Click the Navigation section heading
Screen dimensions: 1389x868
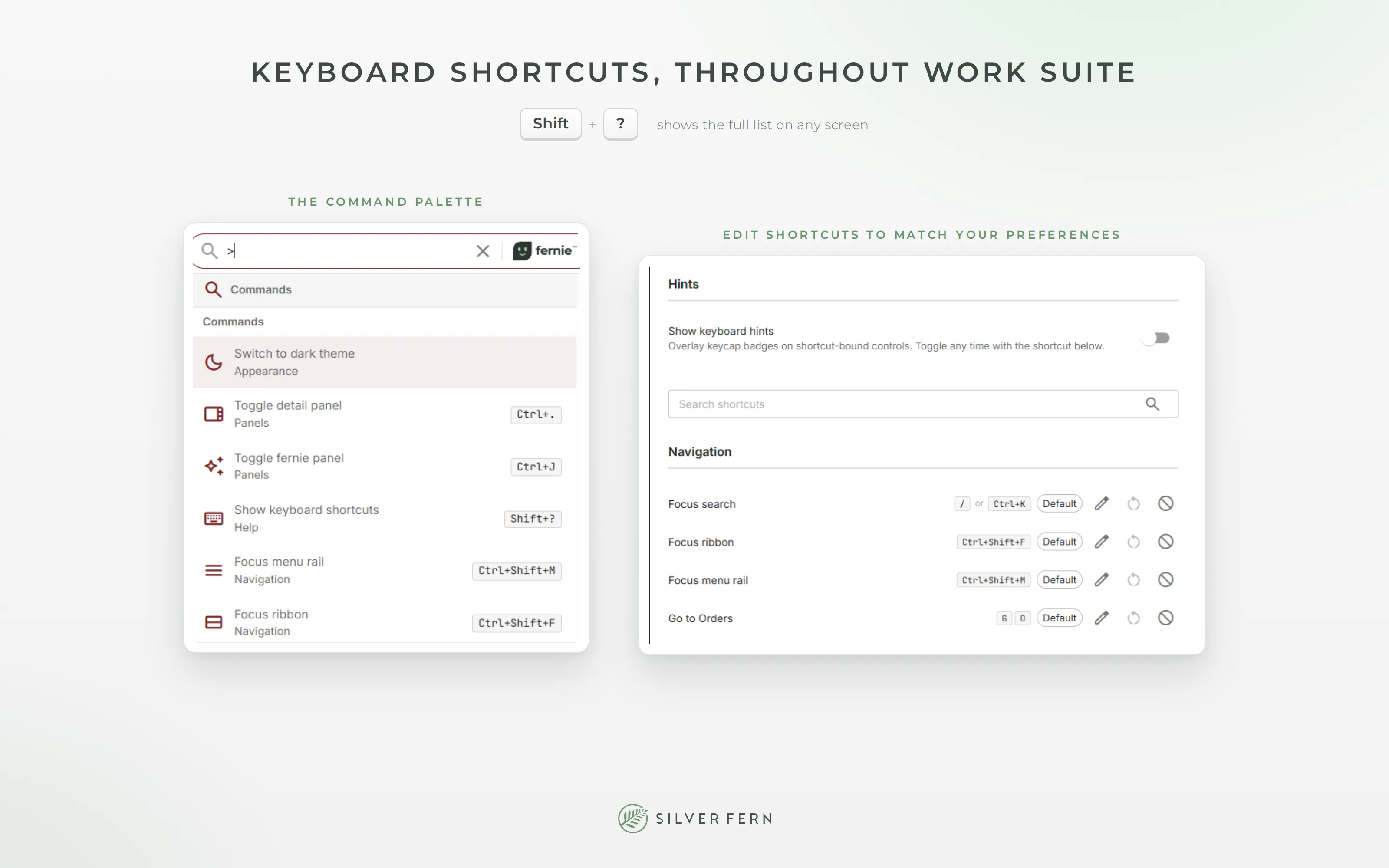click(x=700, y=452)
